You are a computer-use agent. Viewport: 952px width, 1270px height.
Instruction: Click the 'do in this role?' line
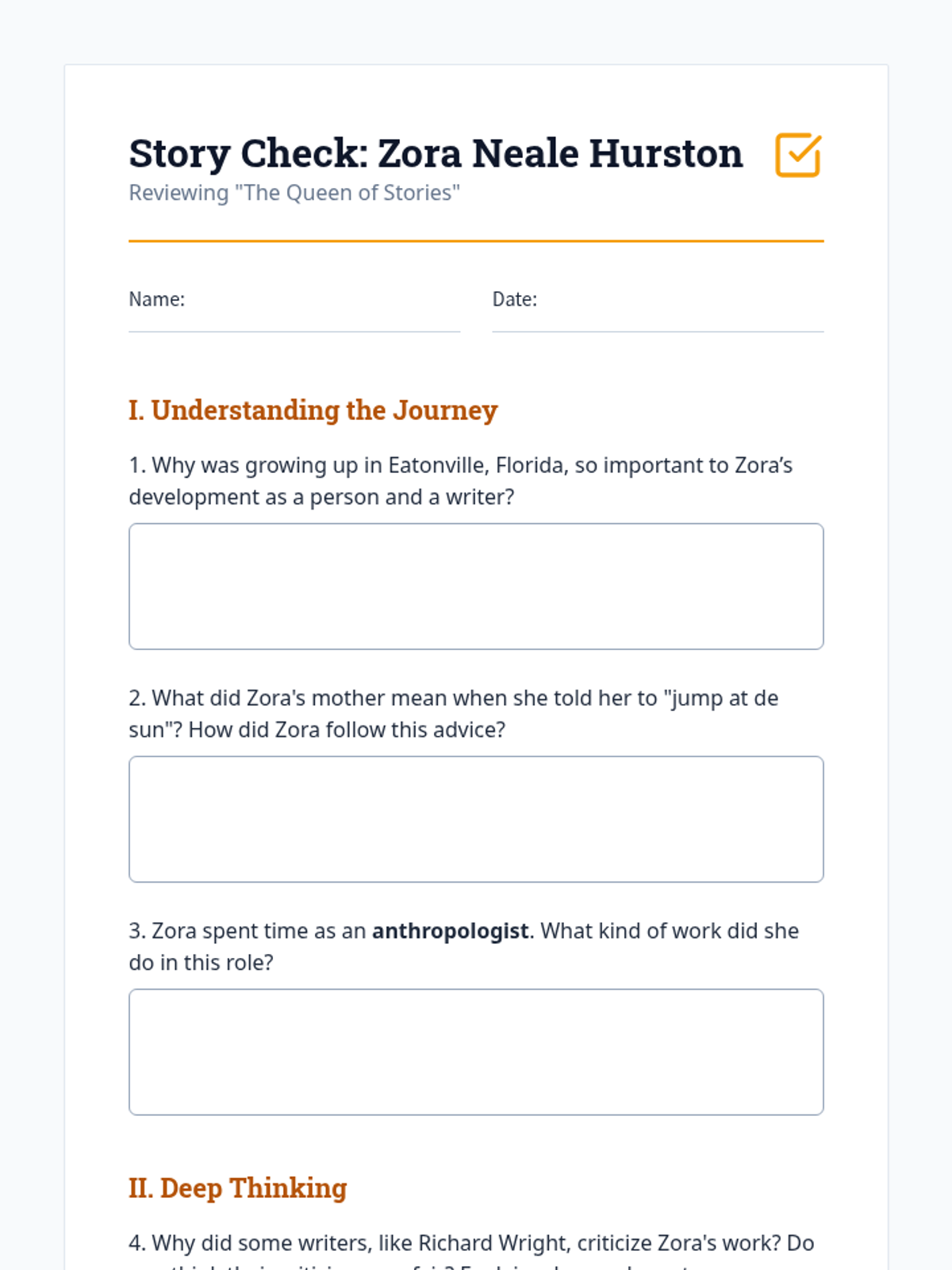(x=201, y=963)
